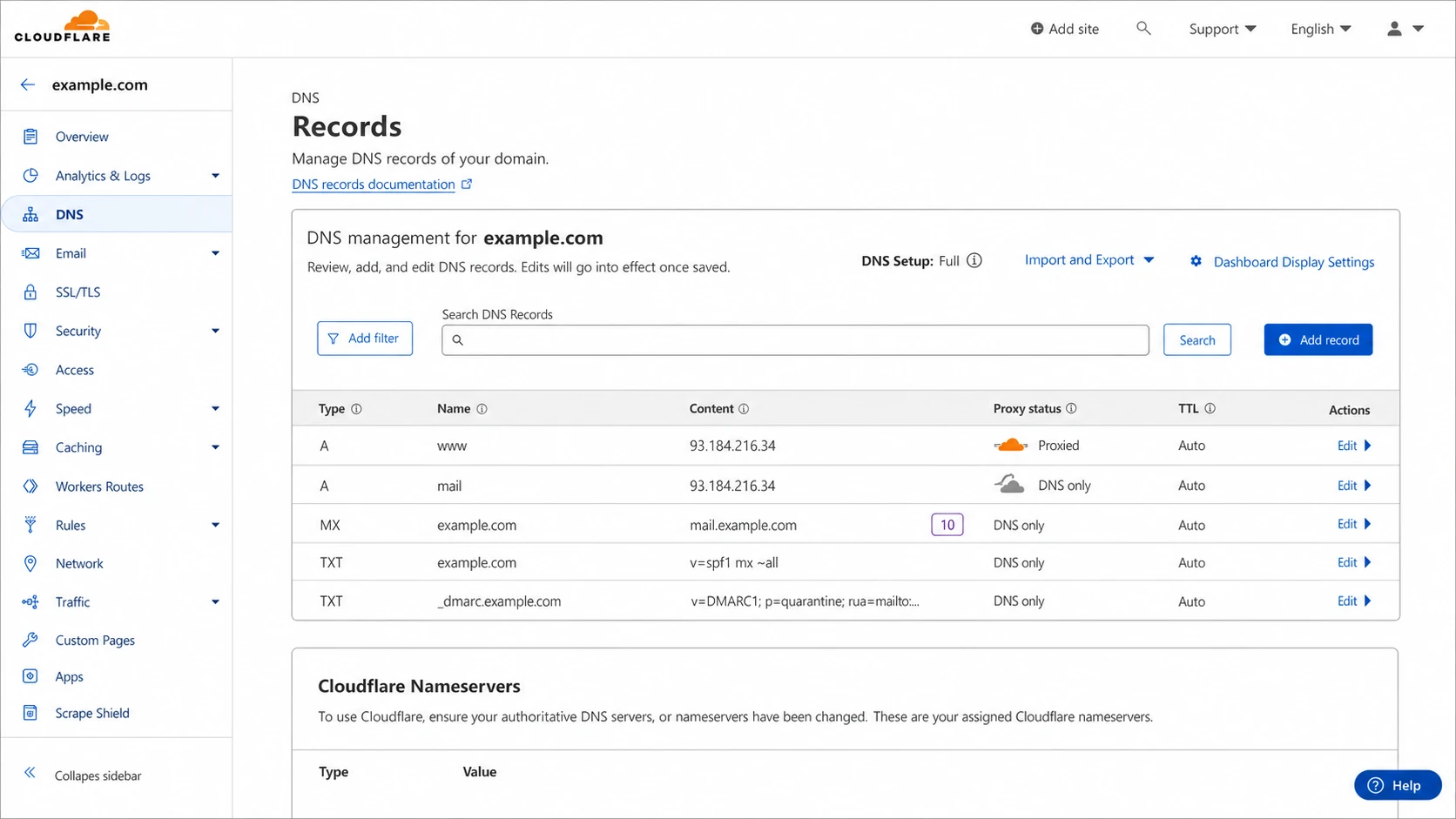
Task: Click the Dashboard Display Settings gear icon
Action: pyautogui.click(x=1196, y=261)
